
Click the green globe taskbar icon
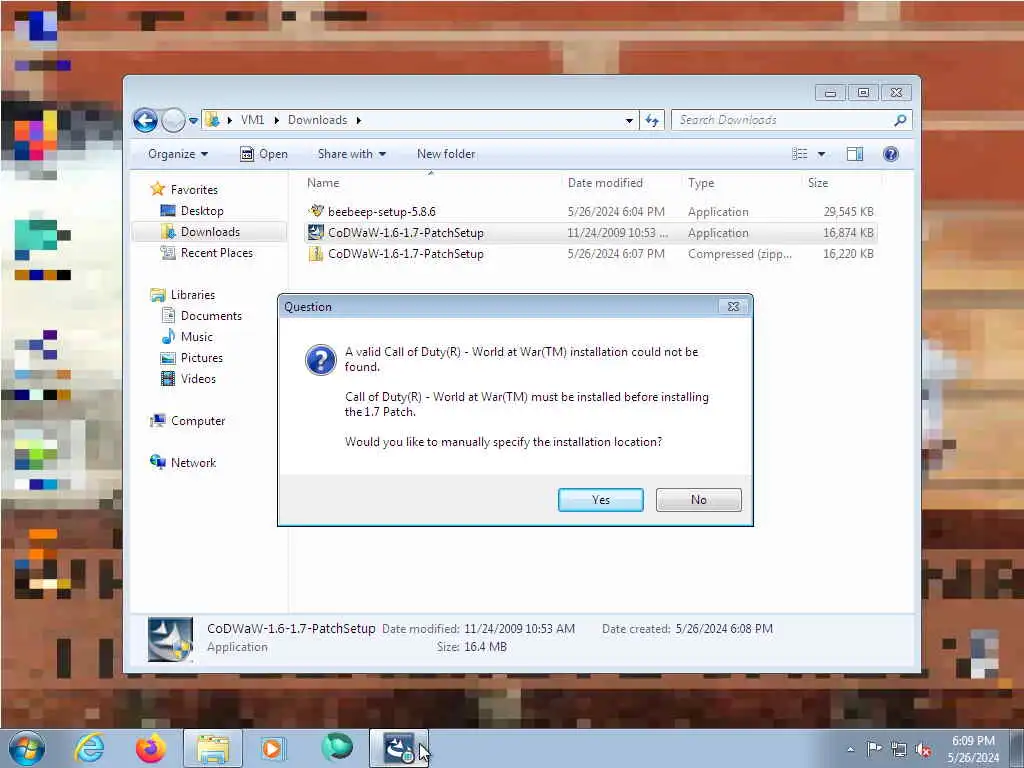click(337, 748)
